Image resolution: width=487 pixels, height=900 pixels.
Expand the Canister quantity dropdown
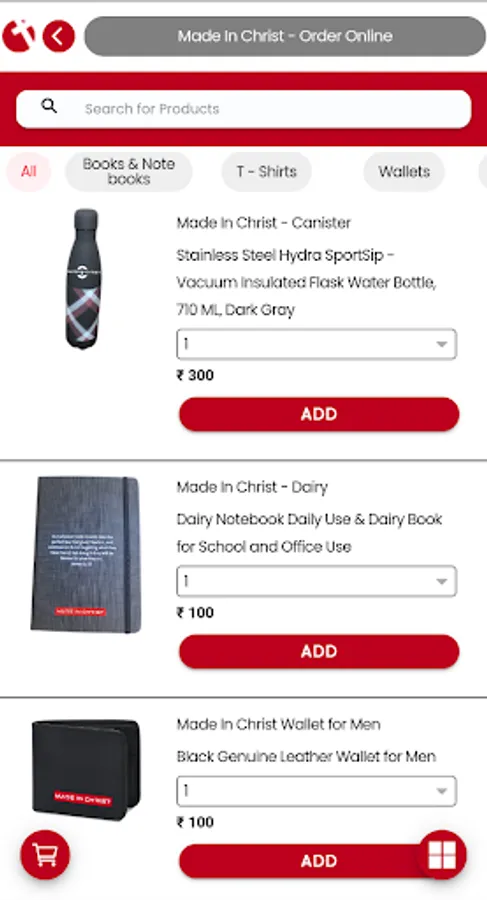tap(316, 344)
